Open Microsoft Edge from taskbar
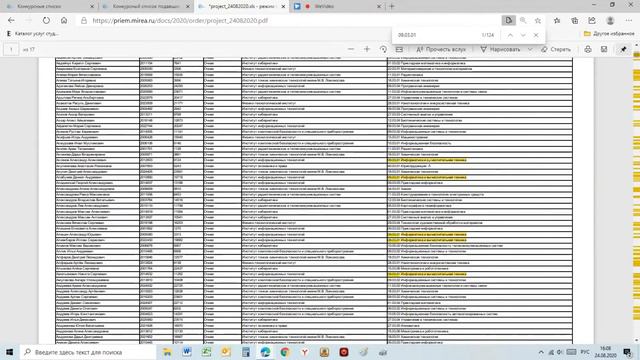The width and height of the screenshot is (640, 360). (265, 352)
